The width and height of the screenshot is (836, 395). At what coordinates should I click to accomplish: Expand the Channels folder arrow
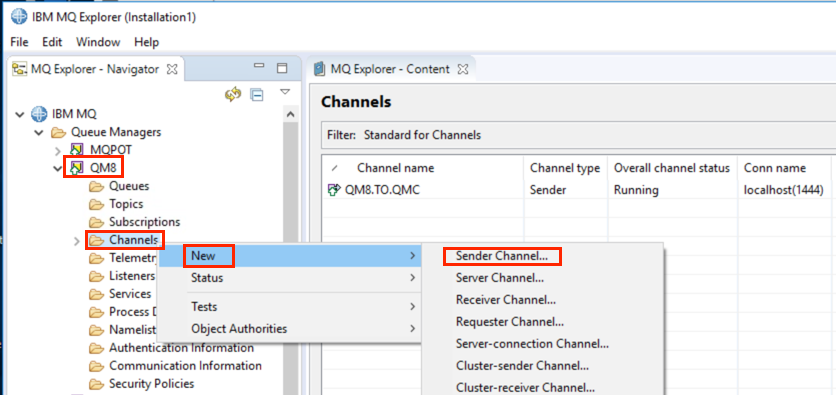coord(77,241)
